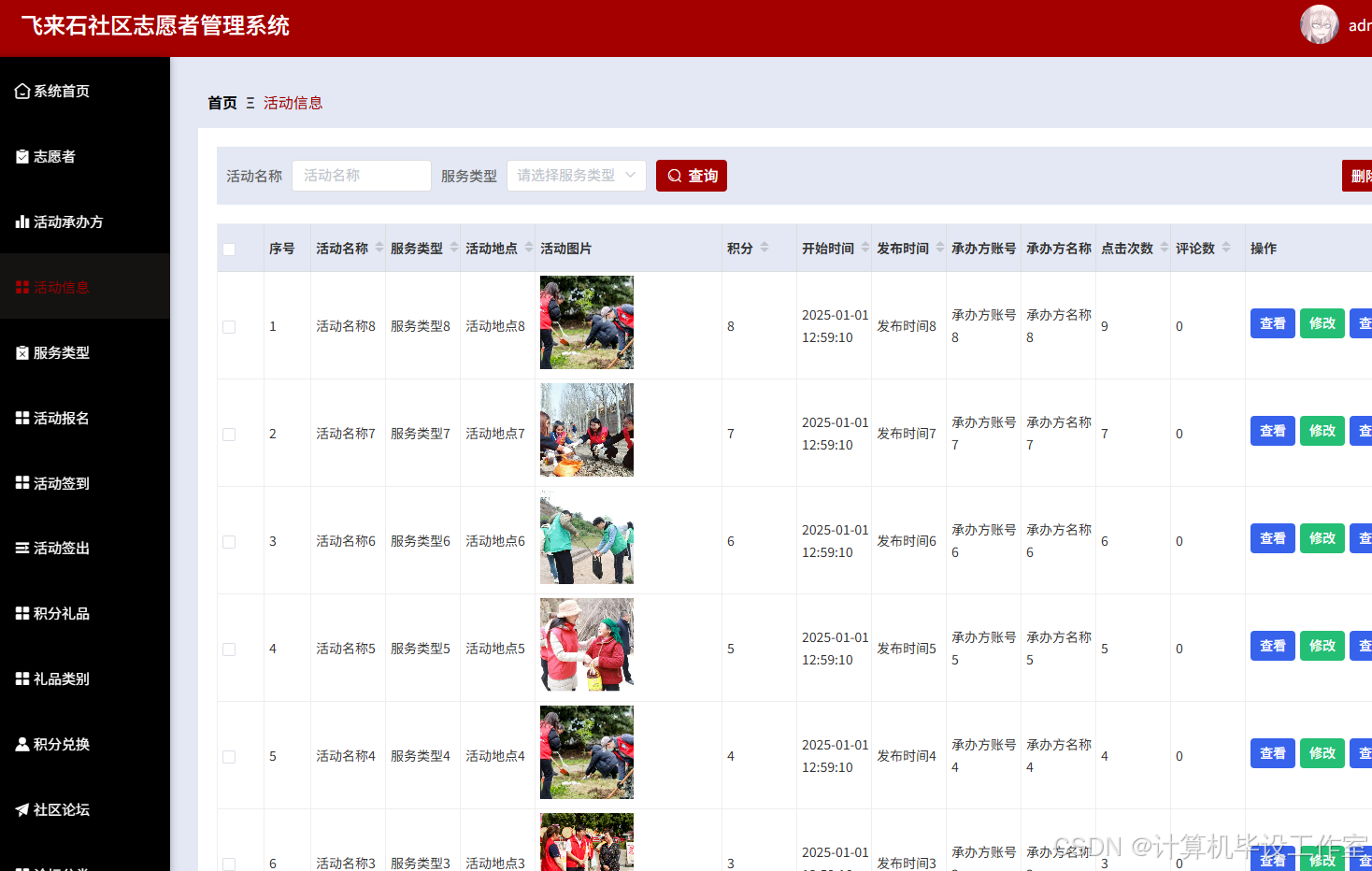Sort by 点击次数 column arrows
1372x871 pixels.
1165,248
